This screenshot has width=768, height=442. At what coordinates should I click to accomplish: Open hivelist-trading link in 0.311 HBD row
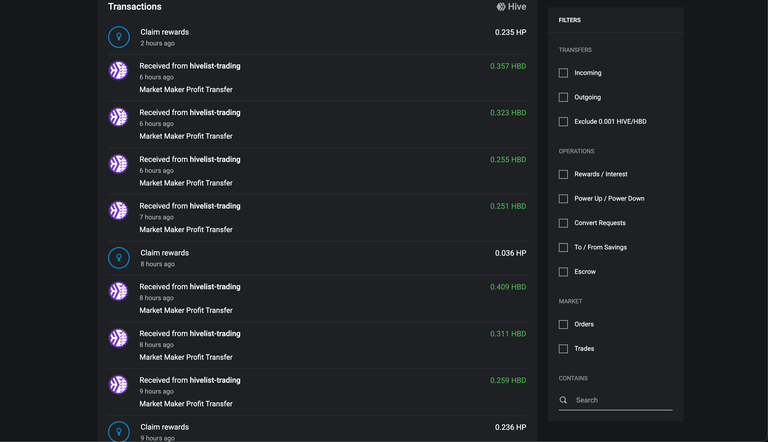[x=215, y=334]
